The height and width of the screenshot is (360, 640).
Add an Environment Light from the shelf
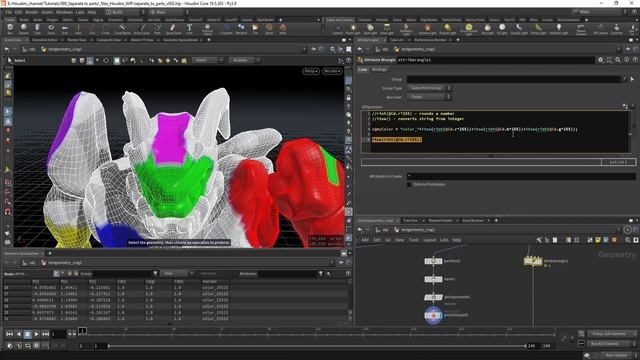coord(469,29)
